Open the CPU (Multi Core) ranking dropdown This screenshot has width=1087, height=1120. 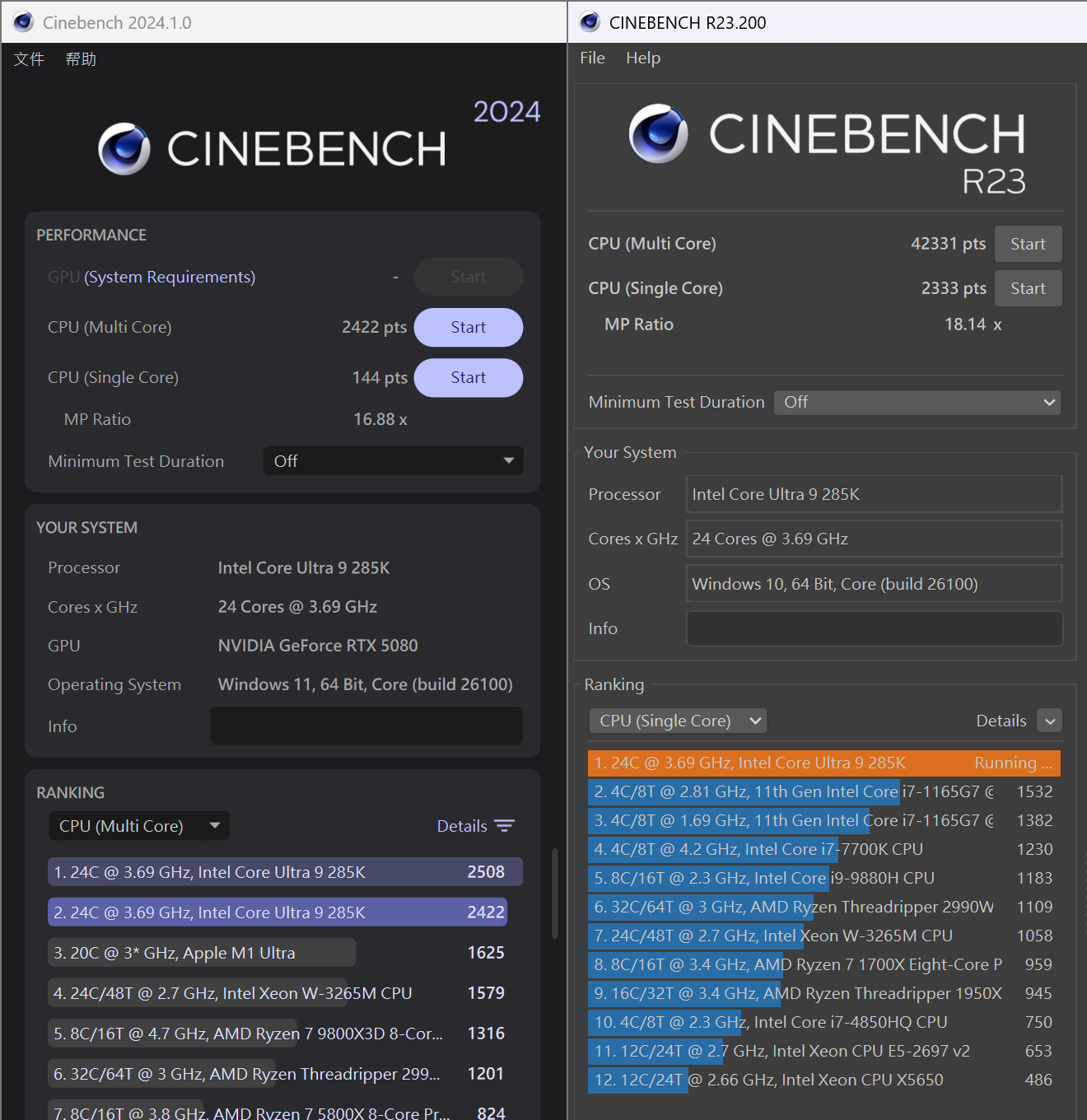point(139,826)
